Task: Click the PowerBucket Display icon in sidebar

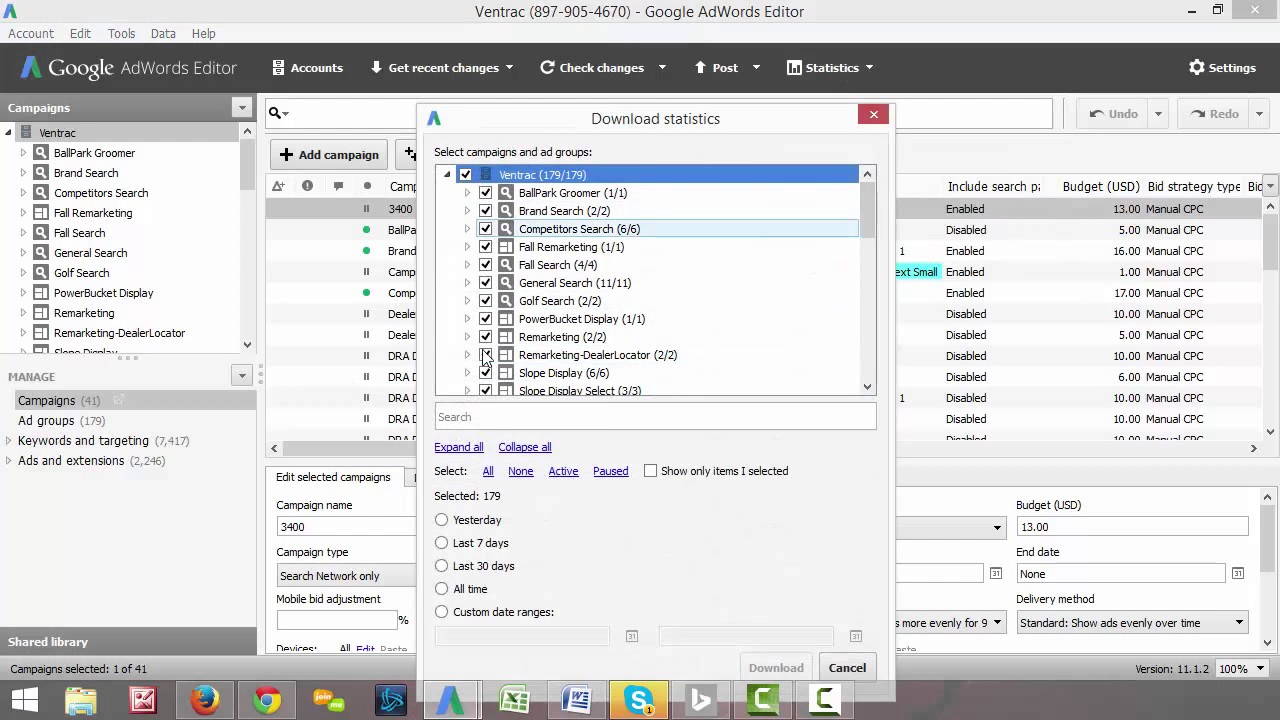Action: click(x=41, y=293)
